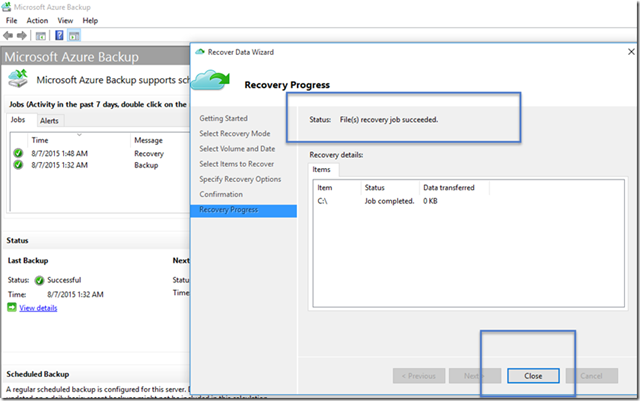Open the View details link

(38, 308)
